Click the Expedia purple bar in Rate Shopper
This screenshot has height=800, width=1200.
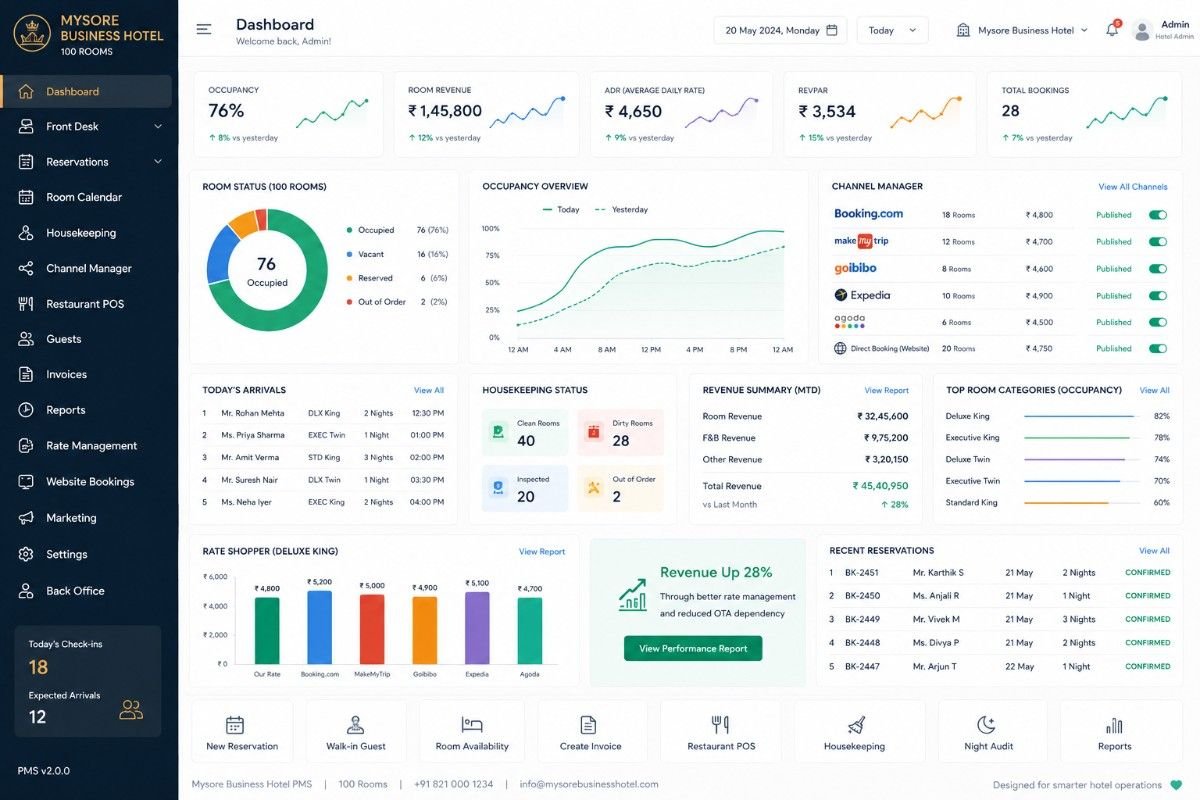pyautogui.click(x=477, y=628)
